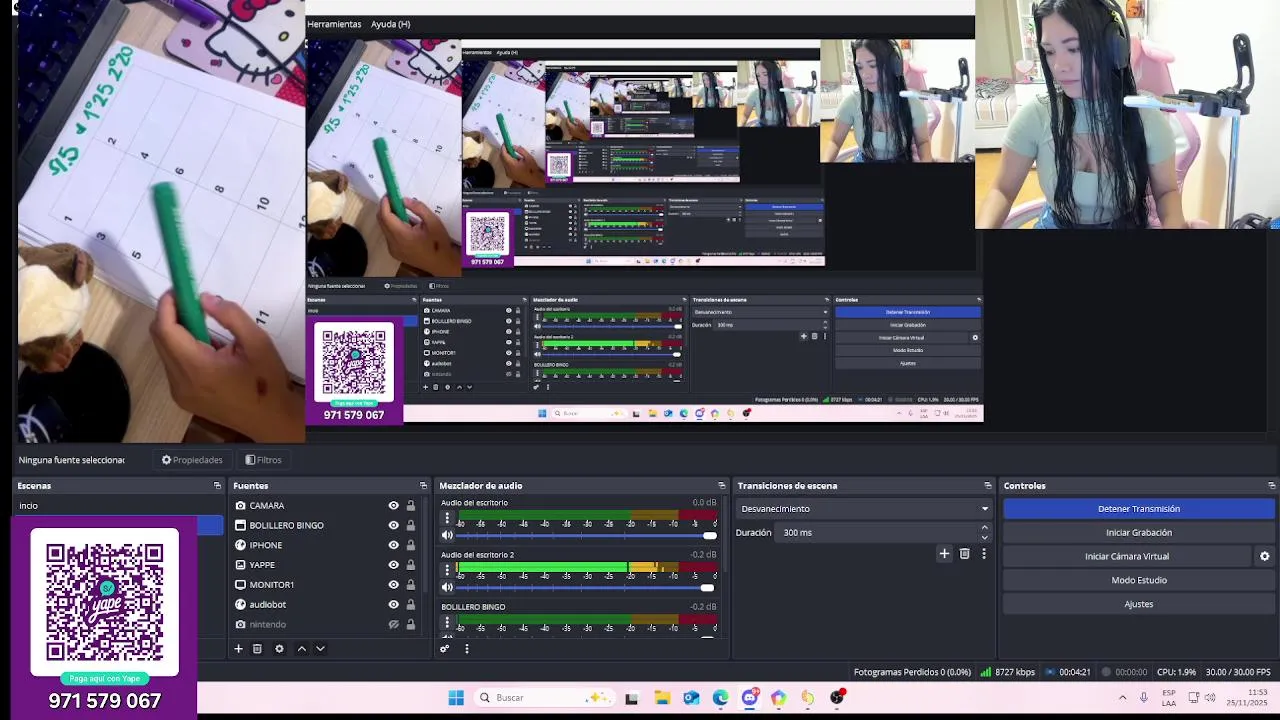Open Audio del escritorio options menu
The height and width of the screenshot is (720, 1280).
click(447, 518)
